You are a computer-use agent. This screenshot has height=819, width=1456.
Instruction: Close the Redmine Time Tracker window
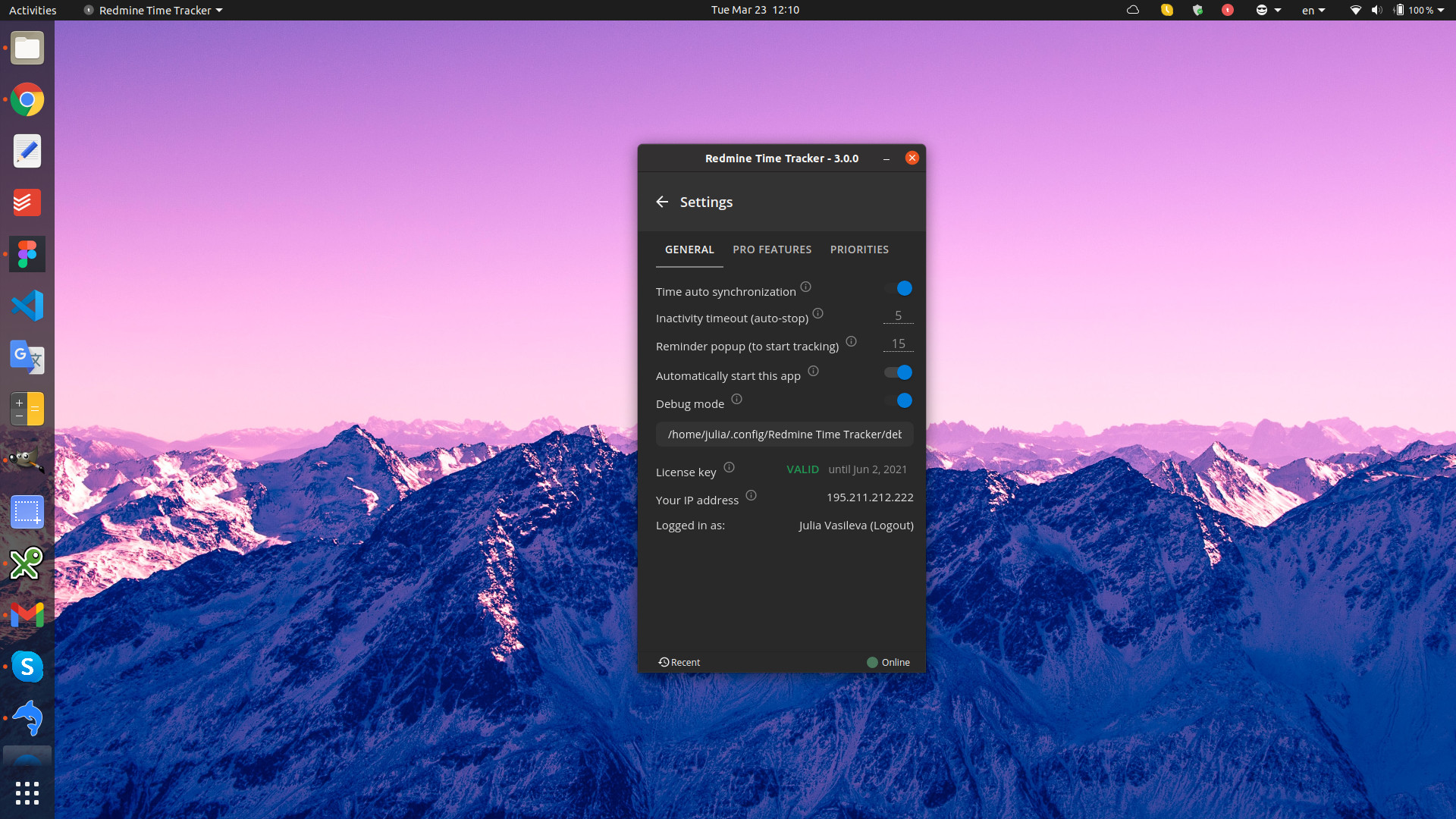point(912,158)
